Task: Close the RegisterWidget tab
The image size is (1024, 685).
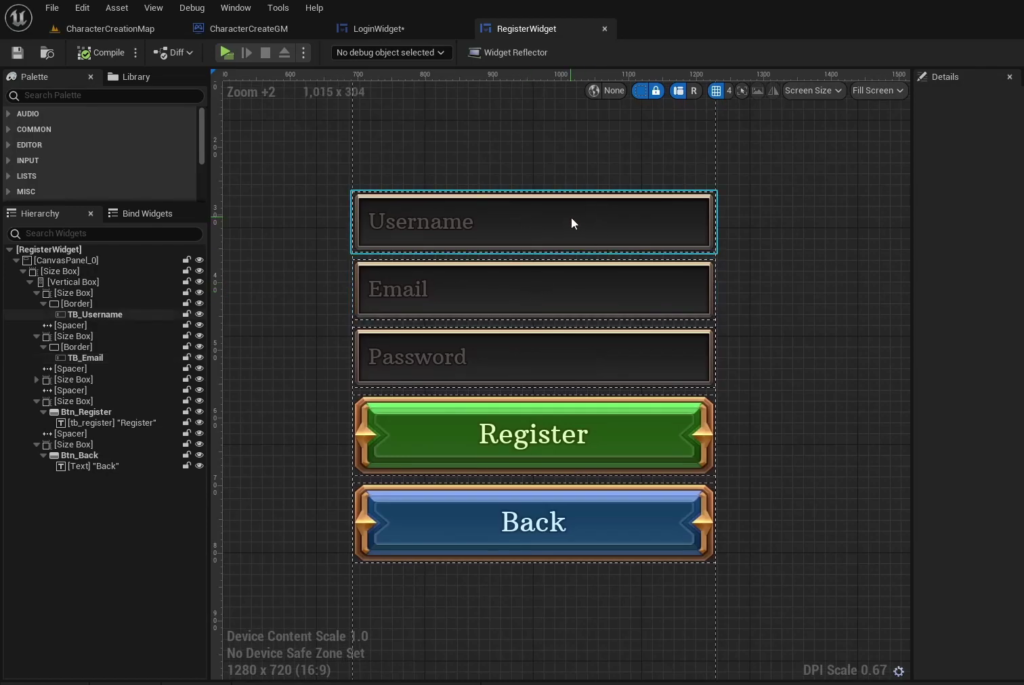Action: [605, 29]
